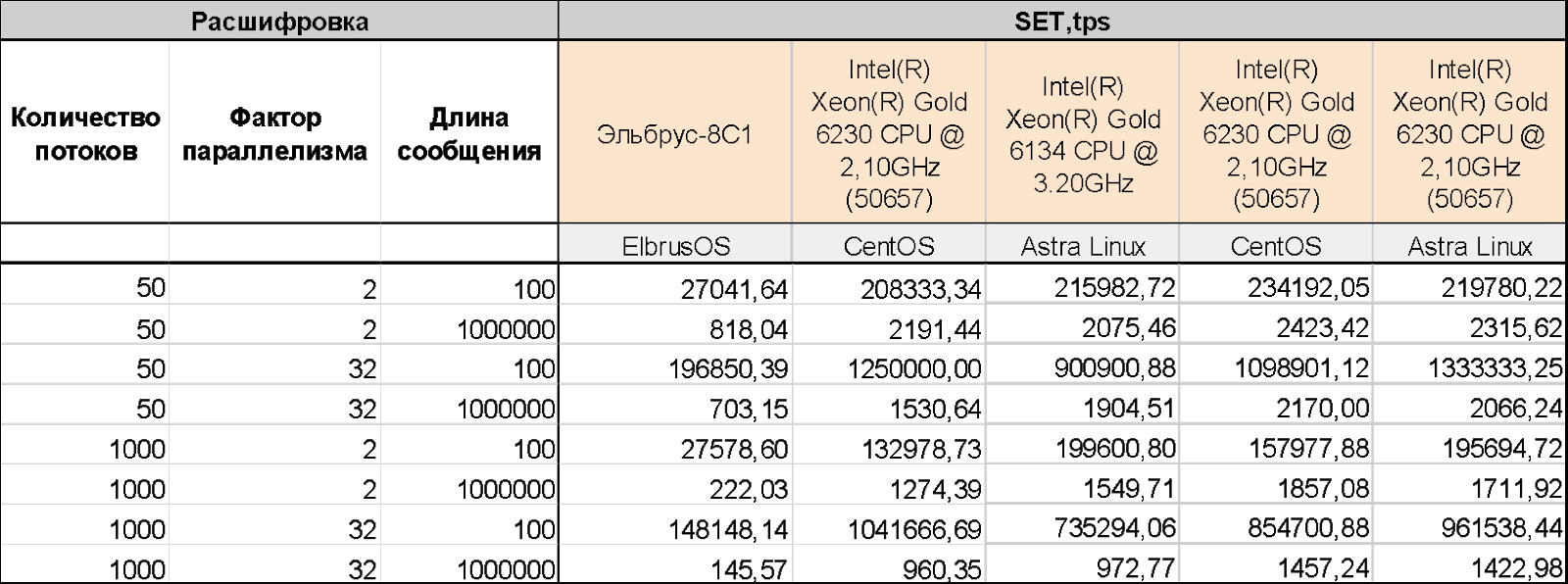Screen dimensions: 1568x584
Task: Click Xeon Gold 6230 cell above the last Astra Linux
Action: tap(1469, 134)
